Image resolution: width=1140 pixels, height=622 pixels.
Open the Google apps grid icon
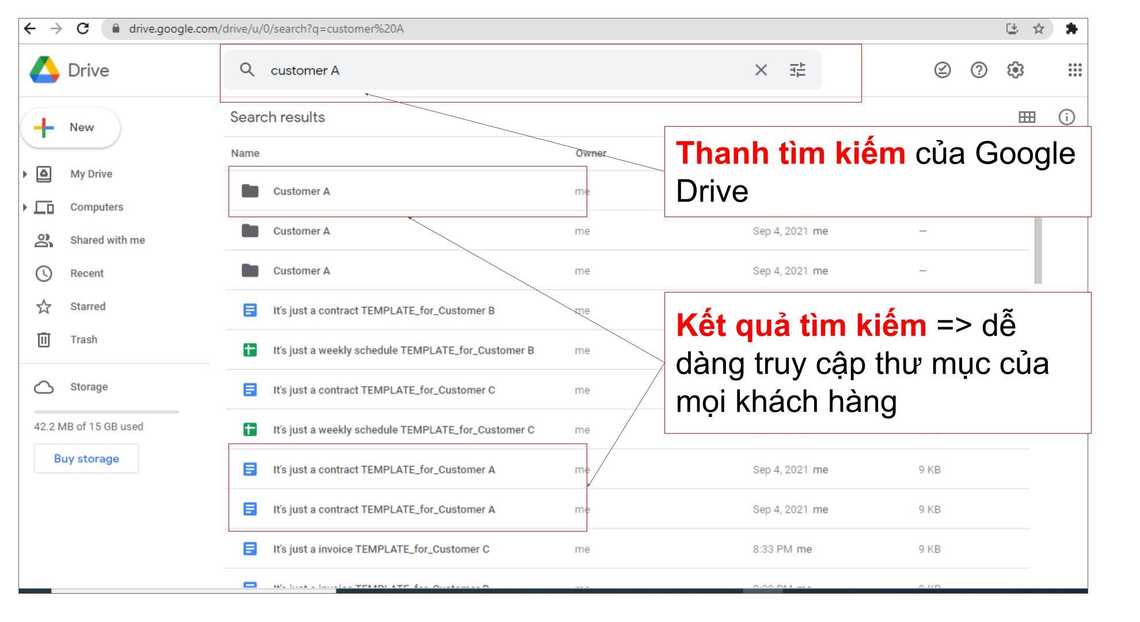[x=1074, y=70]
